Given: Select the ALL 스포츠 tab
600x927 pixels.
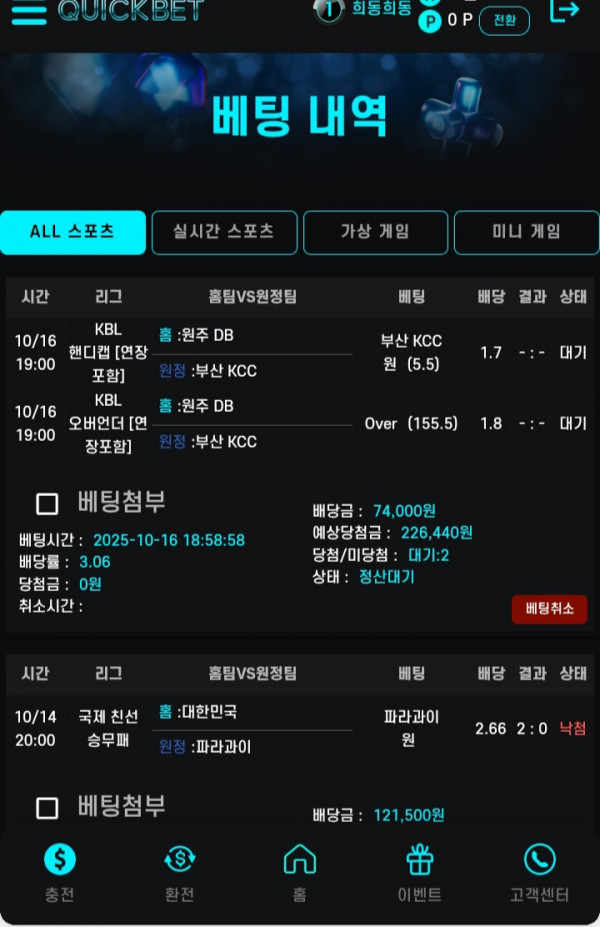Looking at the screenshot, I should [x=73, y=232].
